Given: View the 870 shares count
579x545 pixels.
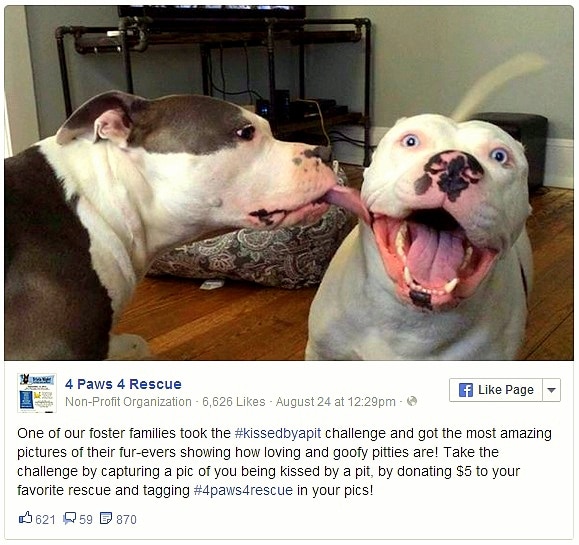Looking at the screenshot, I should [126, 520].
